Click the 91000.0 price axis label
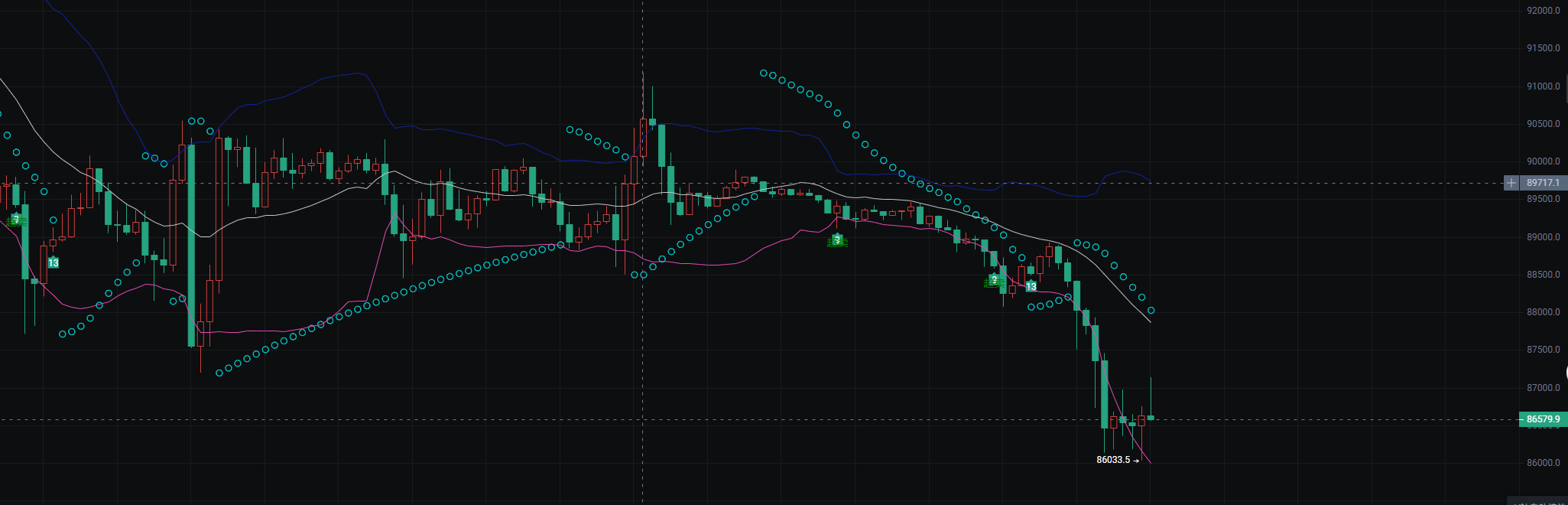 (1543, 86)
